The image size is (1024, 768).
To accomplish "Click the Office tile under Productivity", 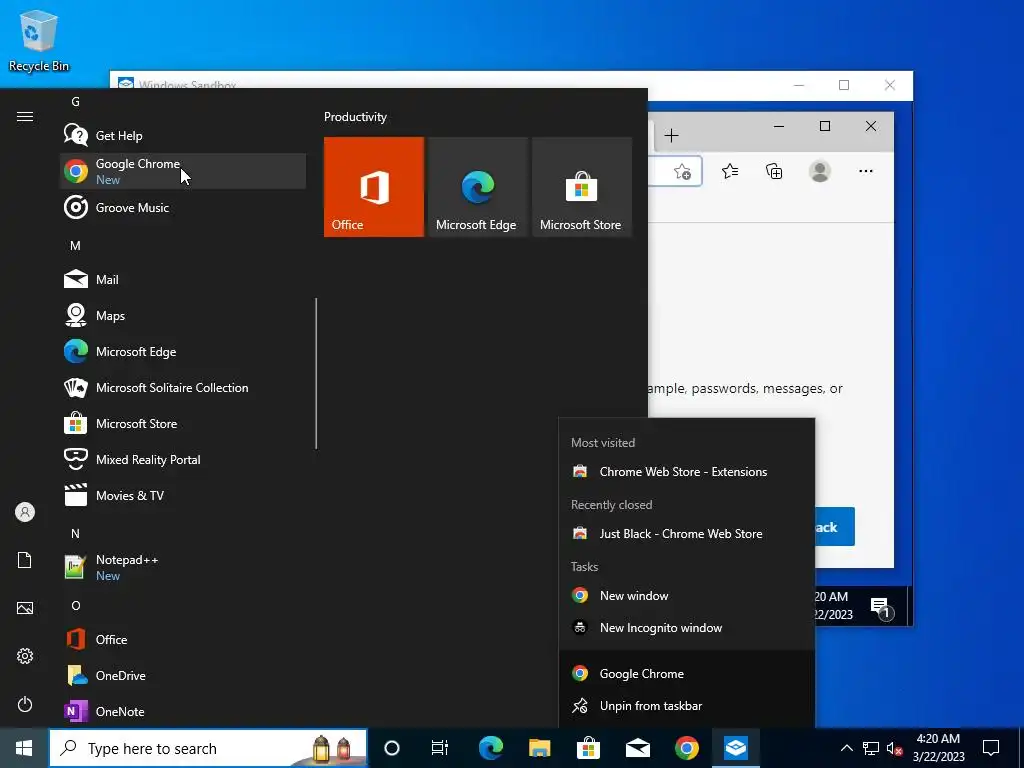I will (374, 187).
